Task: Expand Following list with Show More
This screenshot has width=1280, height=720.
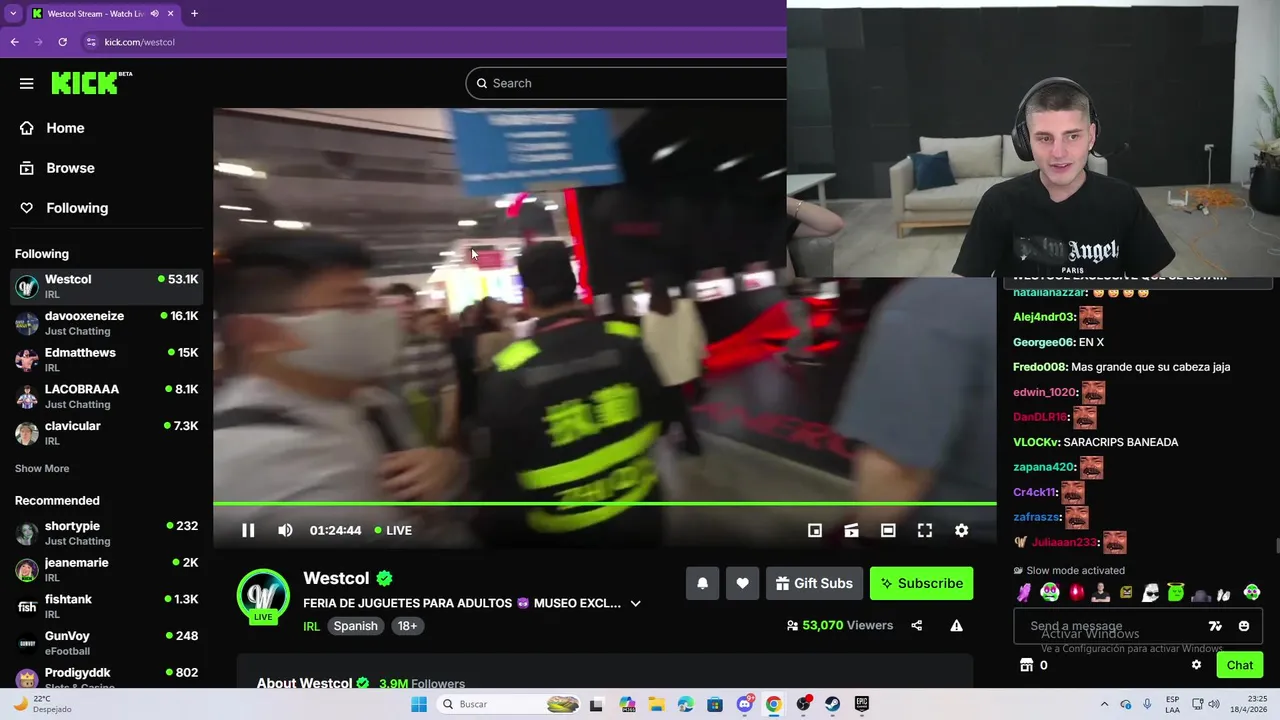Action: pyautogui.click(x=42, y=468)
